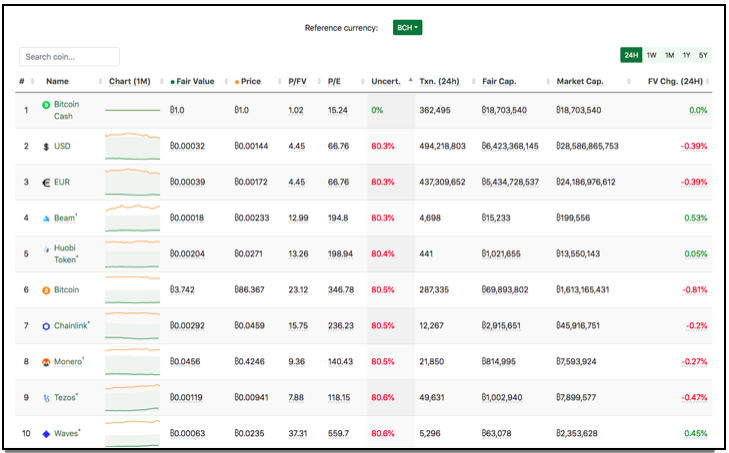Click the USD dollar sign icon
729x453 pixels.
pyautogui.click(x=46, y=147)
